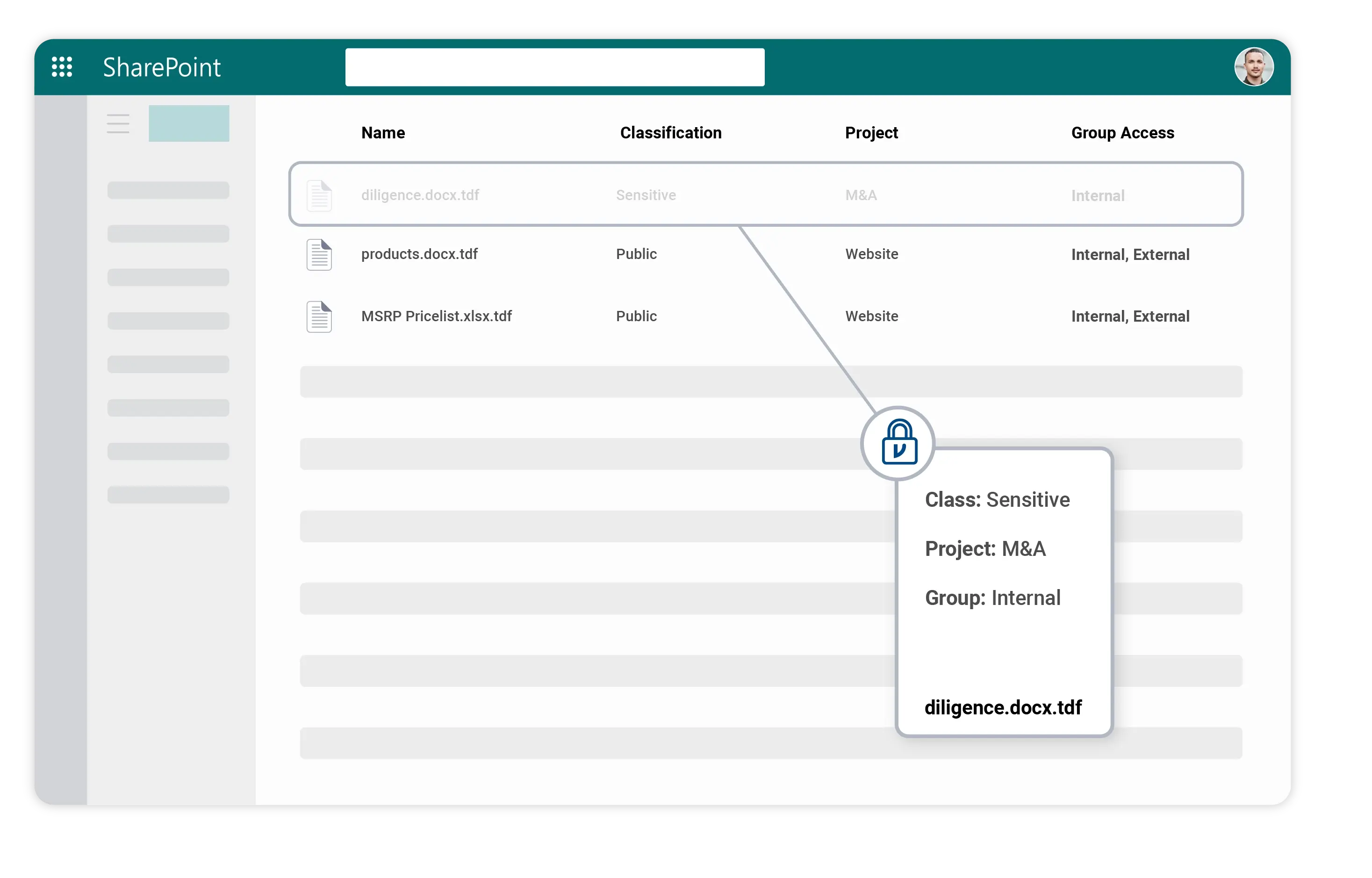Sort by the Name column header
The image size is (1372, 878).
coord(383,133)
